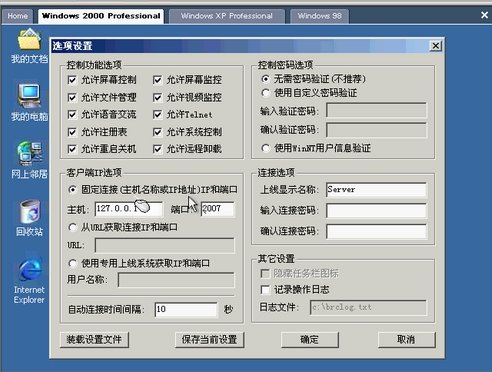
Task: Disable 允许注册表 checkbox
Action: (x=72, y=132)
